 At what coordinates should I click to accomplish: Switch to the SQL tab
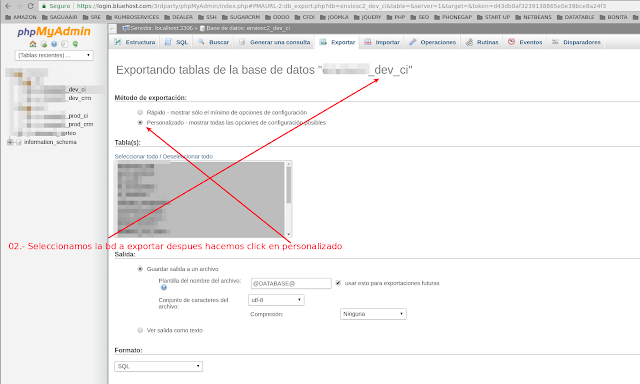177,42
